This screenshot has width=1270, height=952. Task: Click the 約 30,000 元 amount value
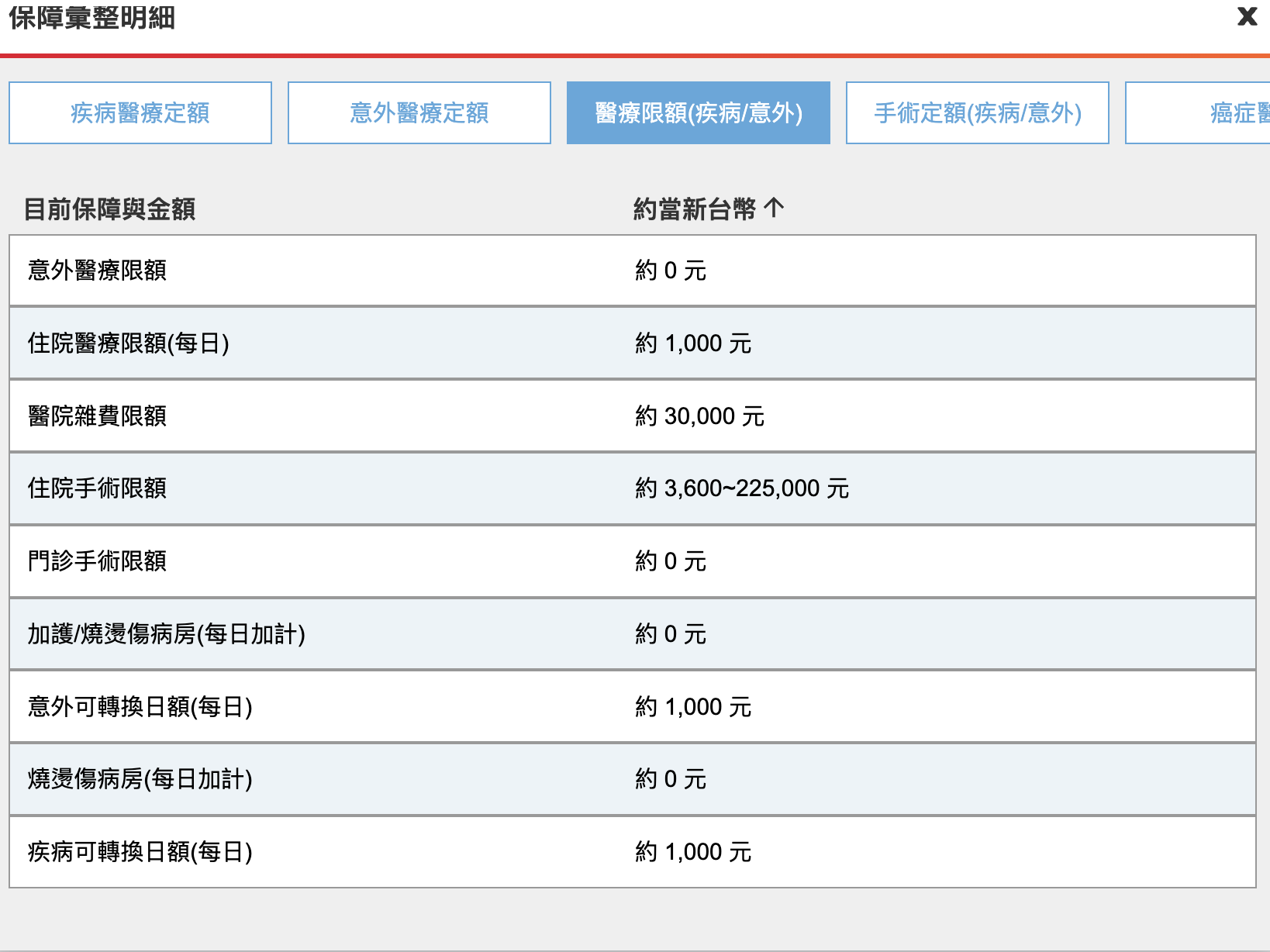click(699, 416)
